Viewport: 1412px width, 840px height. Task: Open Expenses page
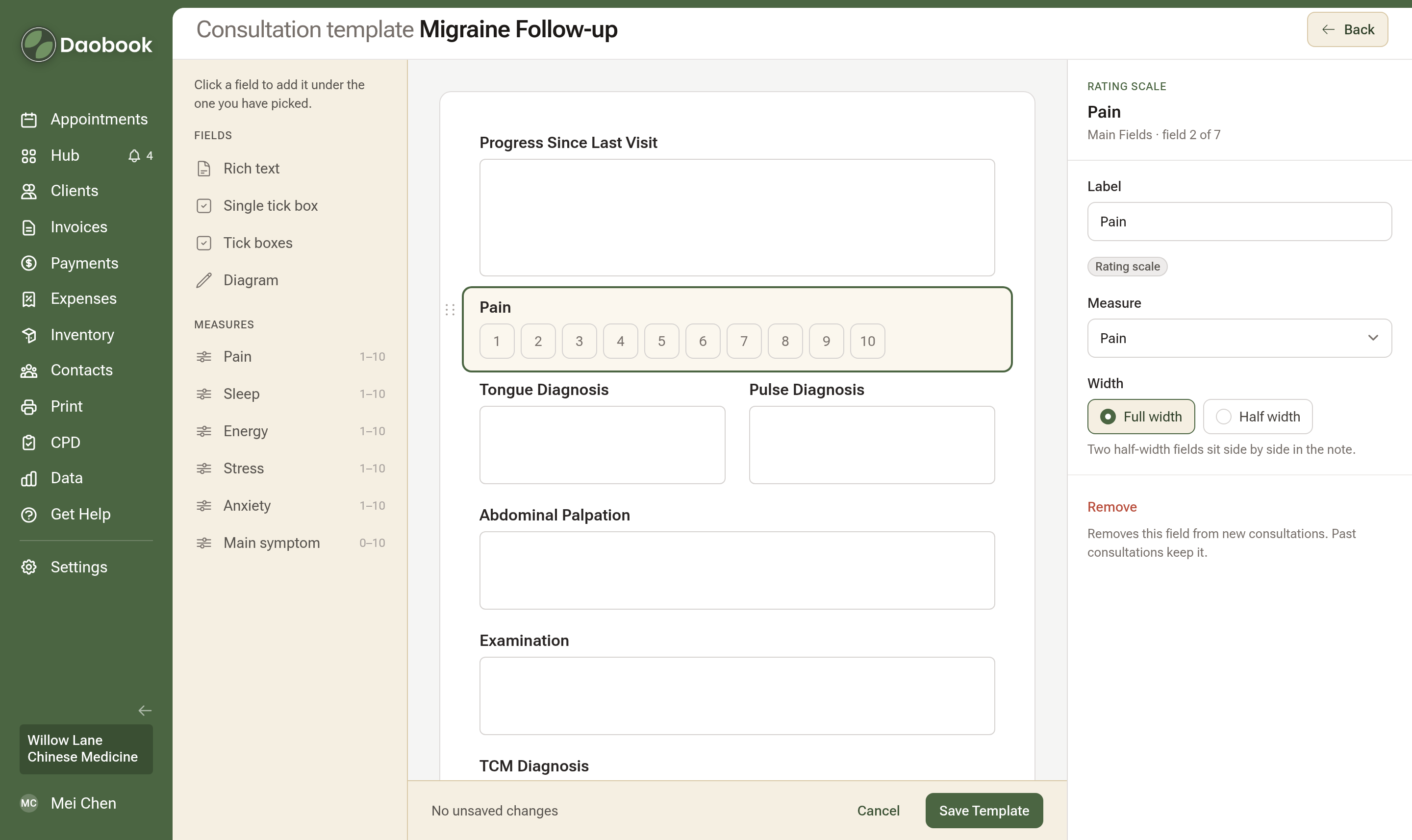click(x=86, y=298)
